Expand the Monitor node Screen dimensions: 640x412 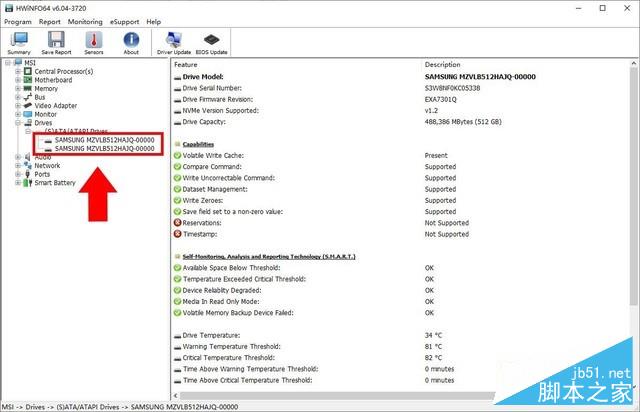point(18,114)
